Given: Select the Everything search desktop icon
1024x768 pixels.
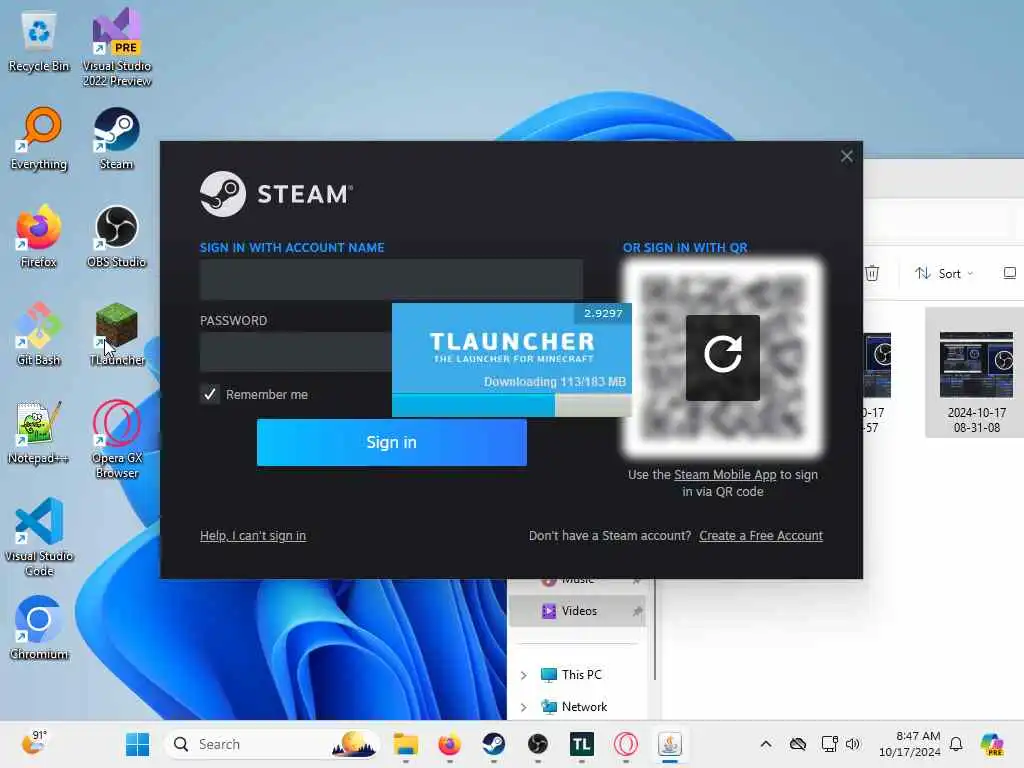Looking at the screenshot, I should tap(39, 138).
